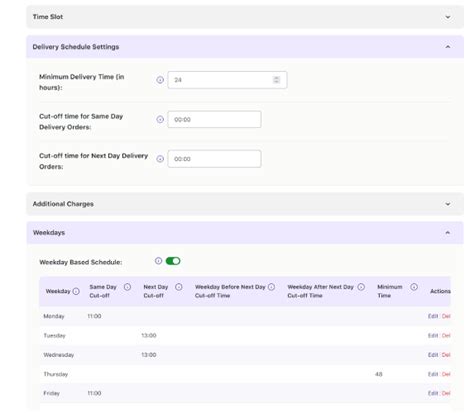The width and height of the screenshot is (474, 413).
Task: Click Del link for Friday row
Action: [446, 394]
